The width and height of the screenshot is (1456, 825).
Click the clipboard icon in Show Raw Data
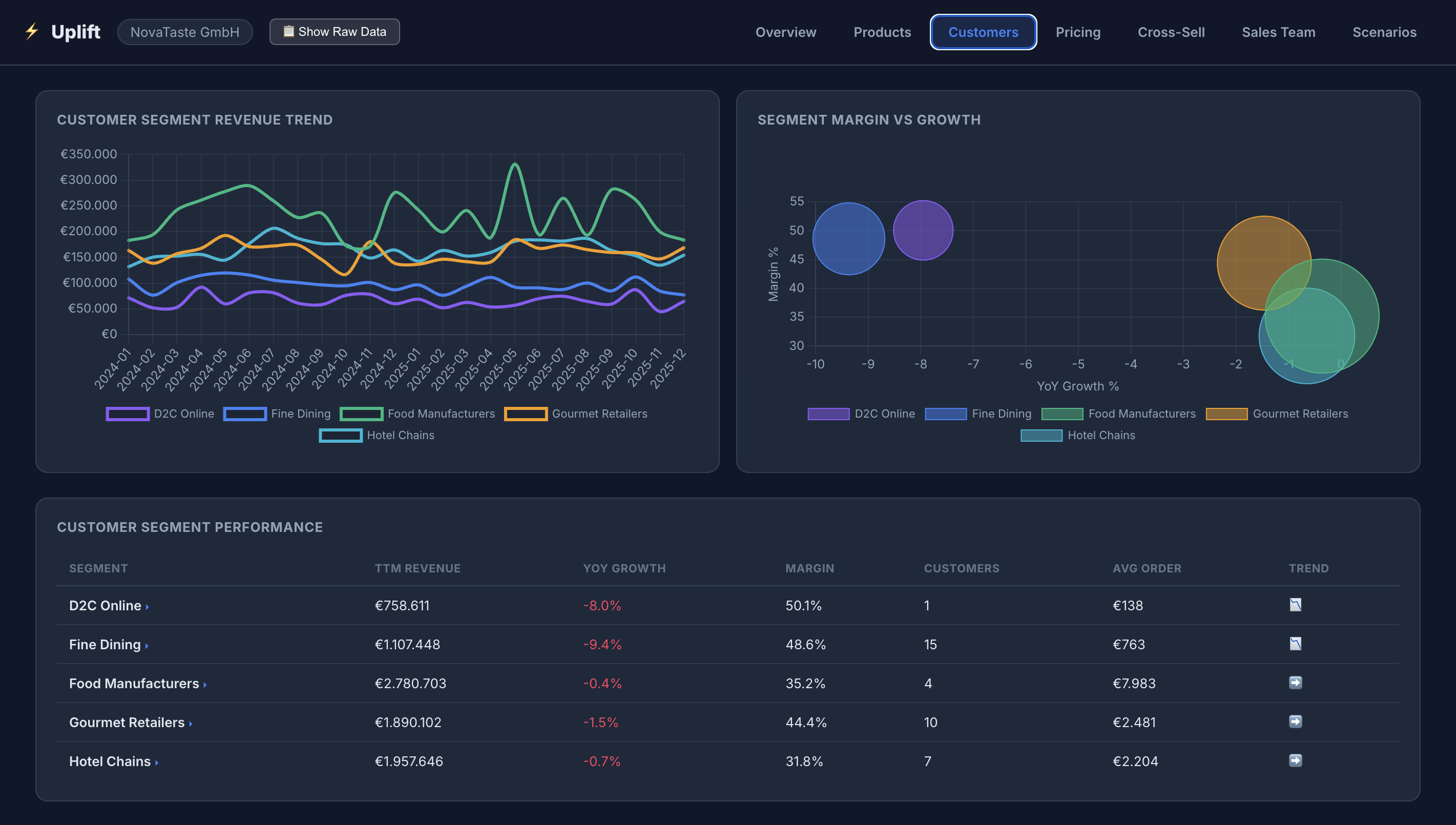pos(288,31)
